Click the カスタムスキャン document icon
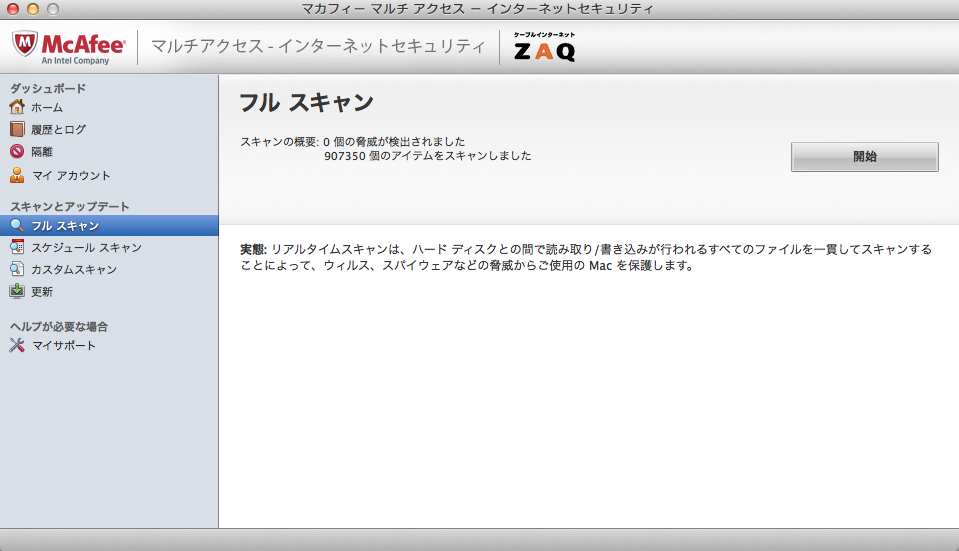This screenshot has width=959, height=551. (17, 269)
